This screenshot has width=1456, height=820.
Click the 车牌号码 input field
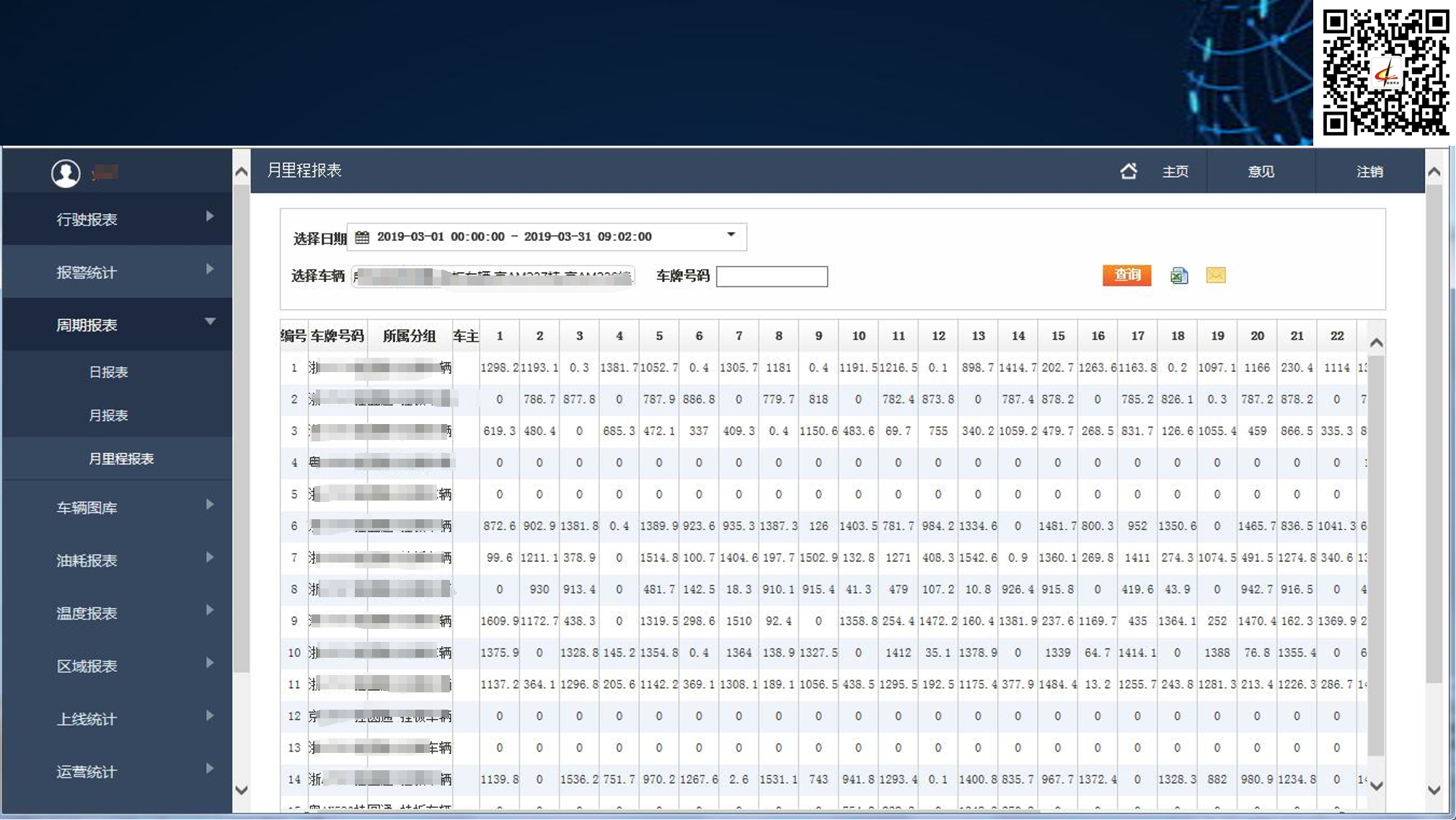click(x=772, y=277)
